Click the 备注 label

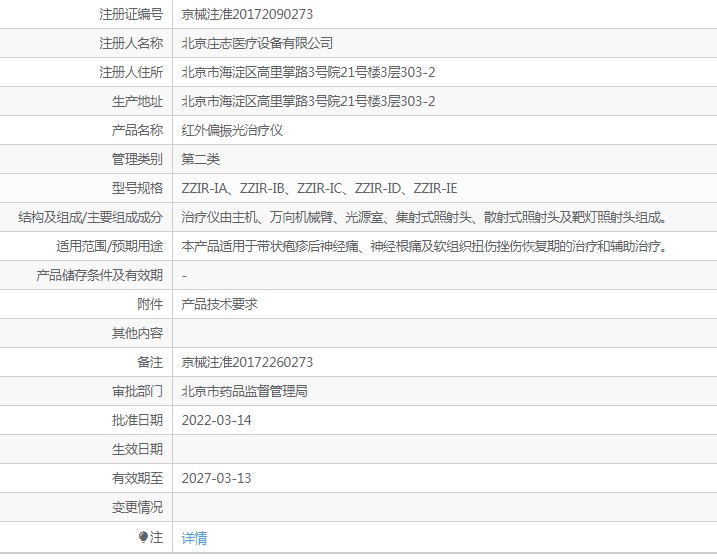click(150, 362)
